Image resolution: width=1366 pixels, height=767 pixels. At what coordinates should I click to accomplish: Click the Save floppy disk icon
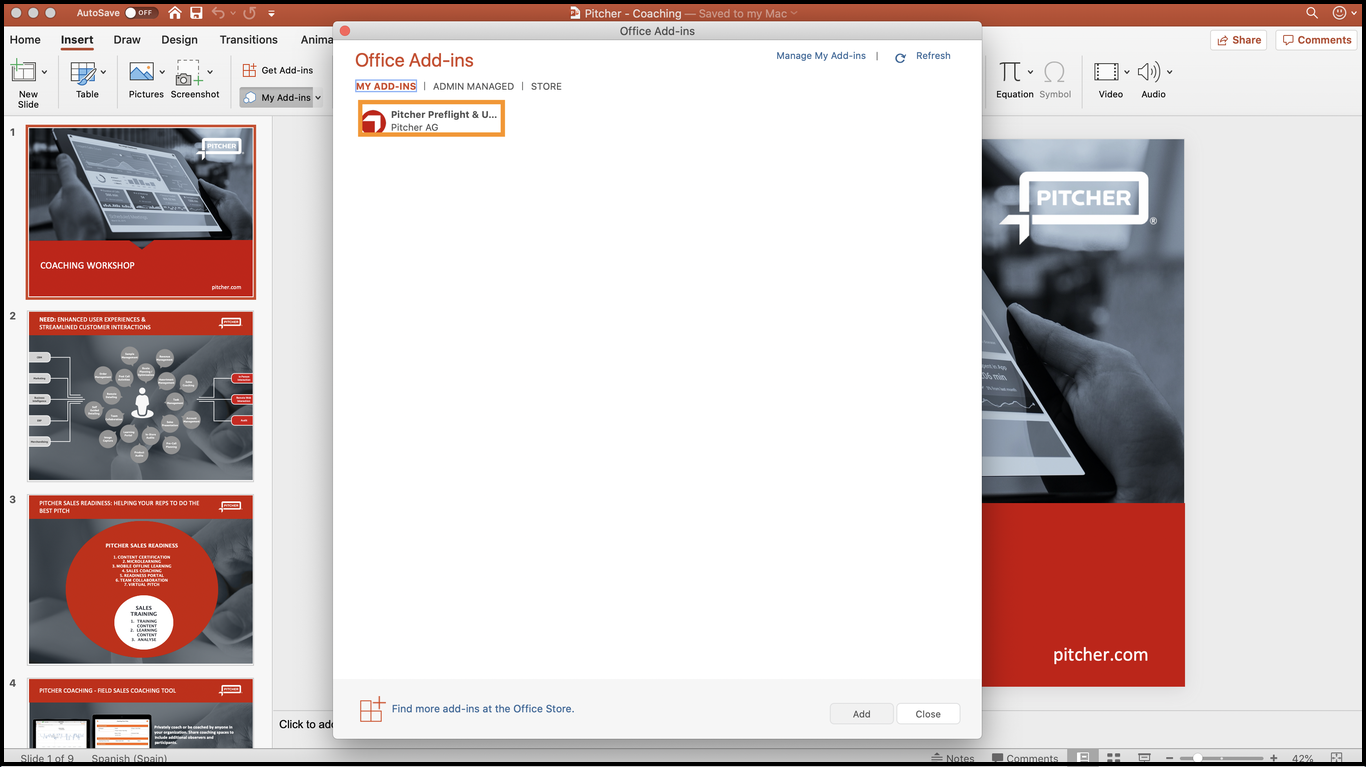(196, 13)
